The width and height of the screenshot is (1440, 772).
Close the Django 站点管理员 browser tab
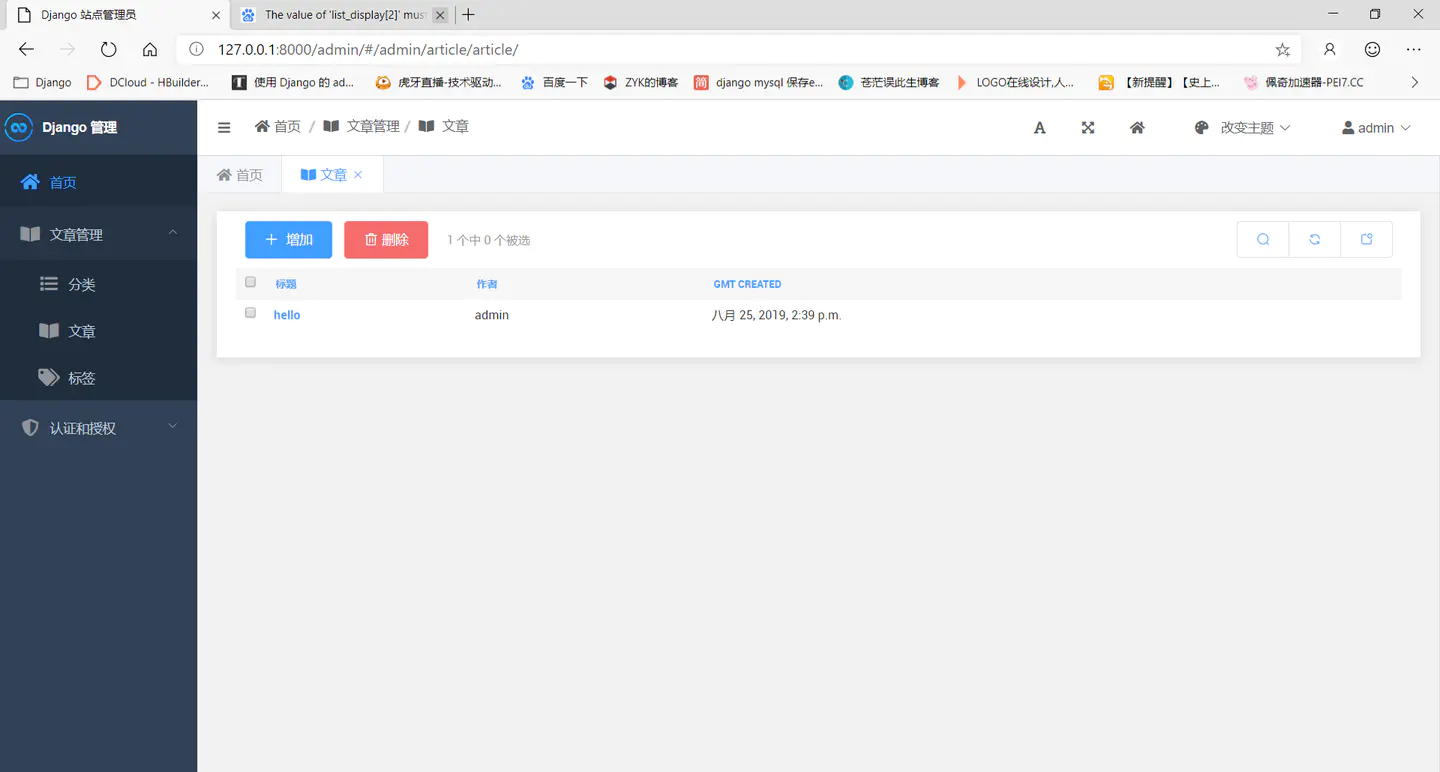click(x=216, y=15)
